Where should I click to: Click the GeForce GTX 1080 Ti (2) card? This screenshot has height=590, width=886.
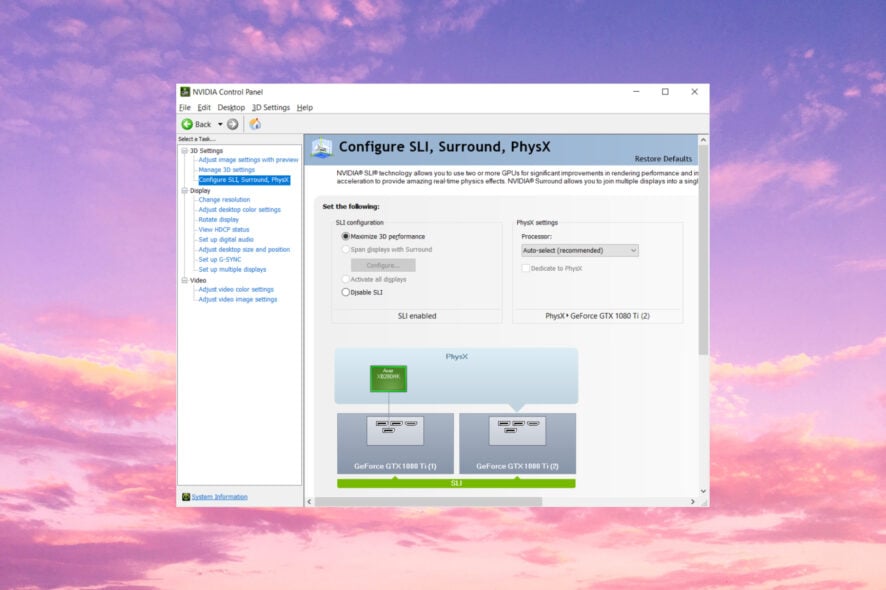point(518,443)
